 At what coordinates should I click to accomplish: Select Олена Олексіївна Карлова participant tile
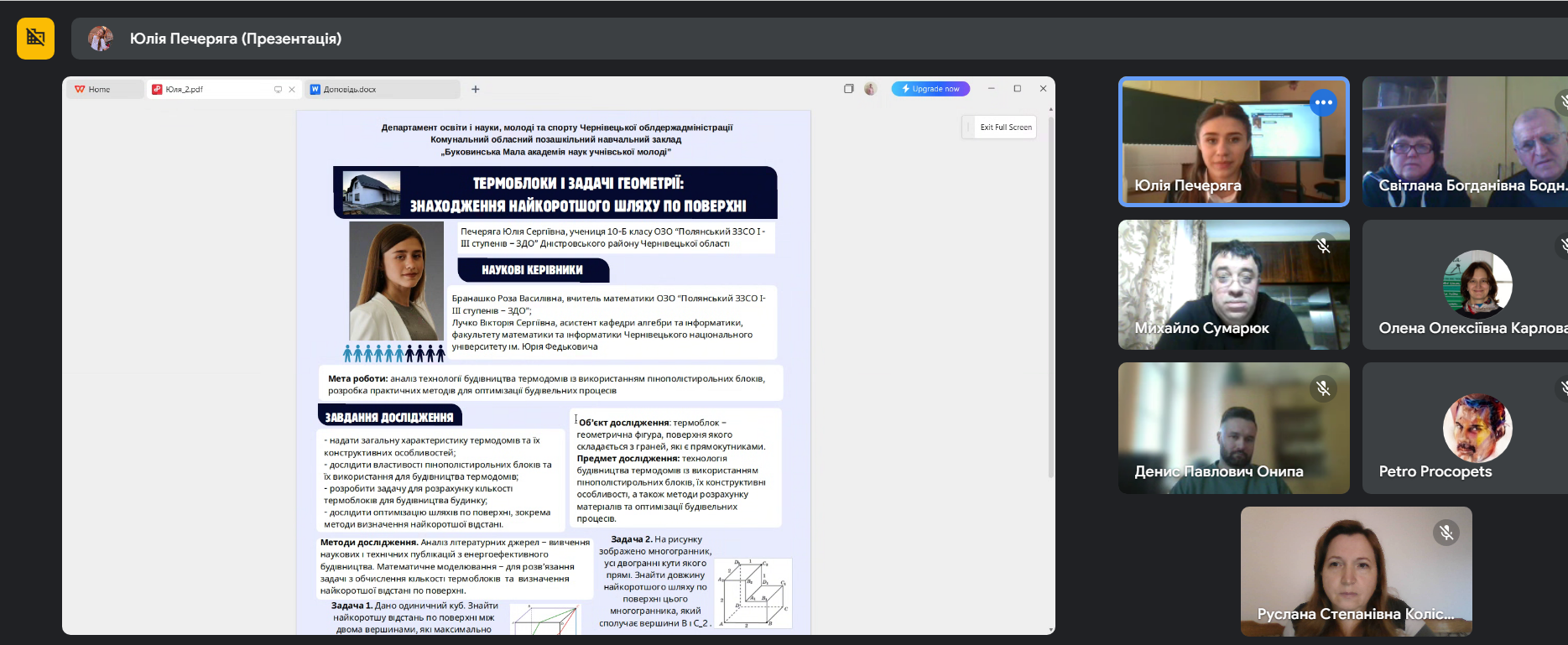tap(1465, 285)
